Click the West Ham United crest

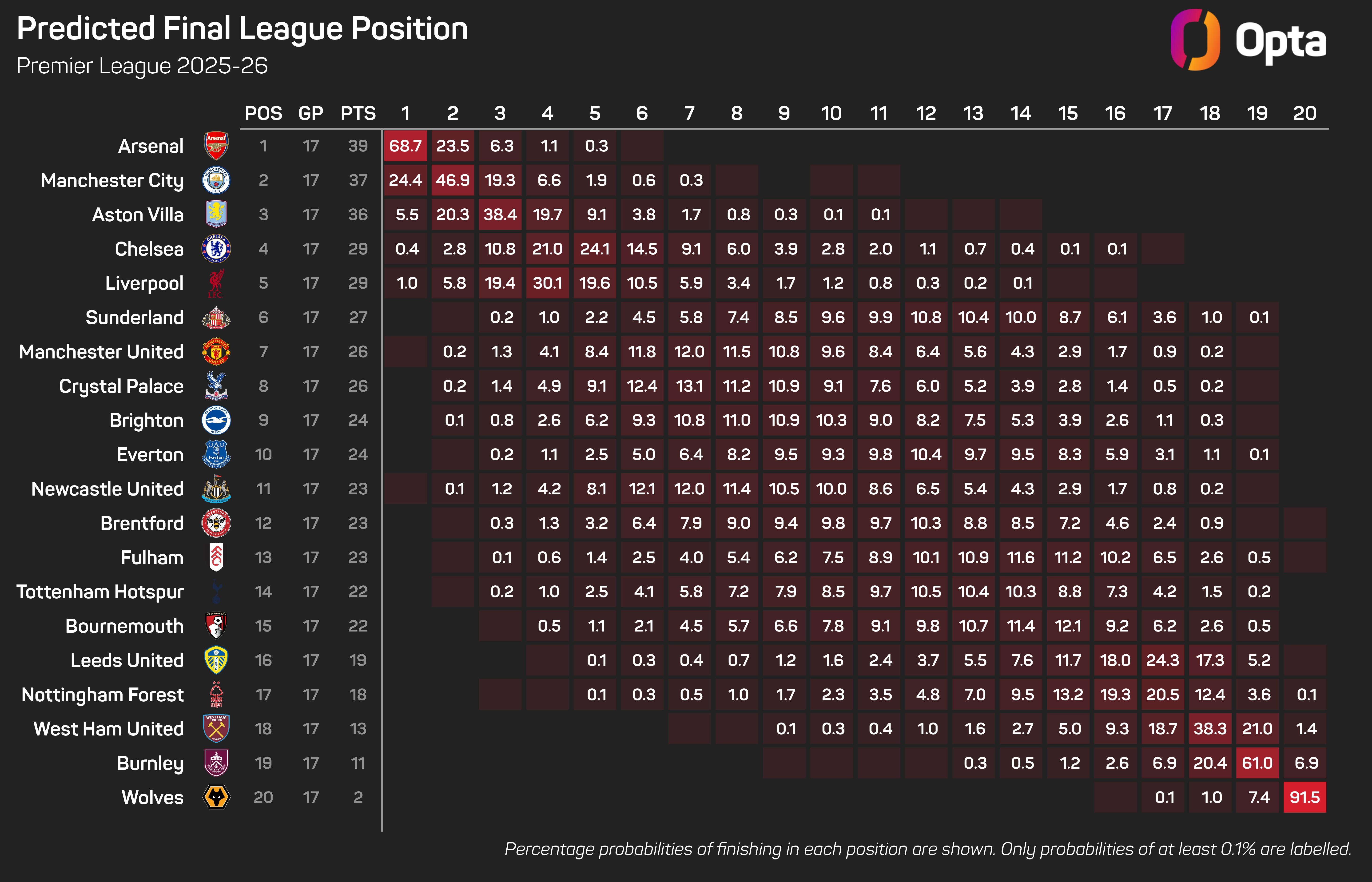(x=216, y=728)
